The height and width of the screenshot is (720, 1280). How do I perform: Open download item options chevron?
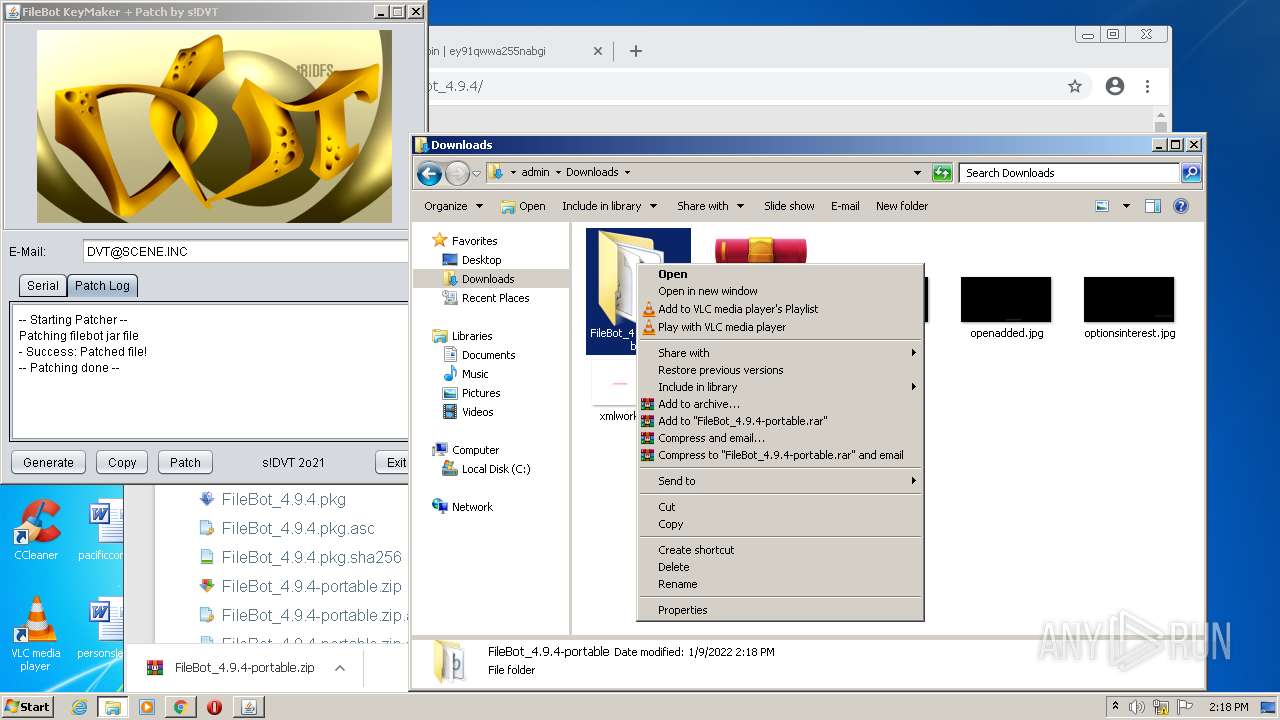(339, 668)
